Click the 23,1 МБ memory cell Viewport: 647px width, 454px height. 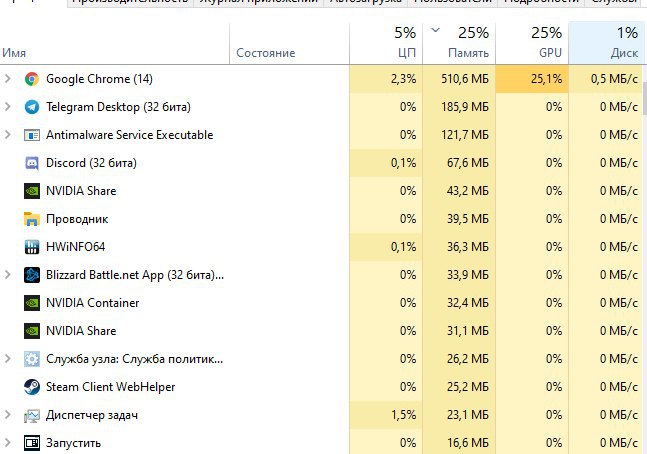tap(459, 415)
